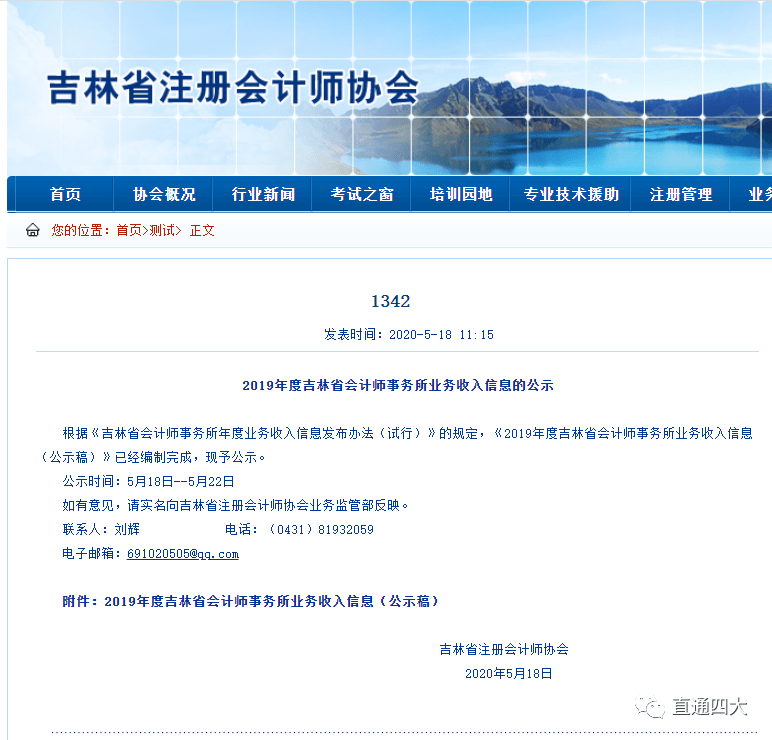The width and height of the screenshot is (772, 740).
Task: Click the headline 2019年度吉林省会计师事务所业务收入信息的公示
Action: (398, 385)
